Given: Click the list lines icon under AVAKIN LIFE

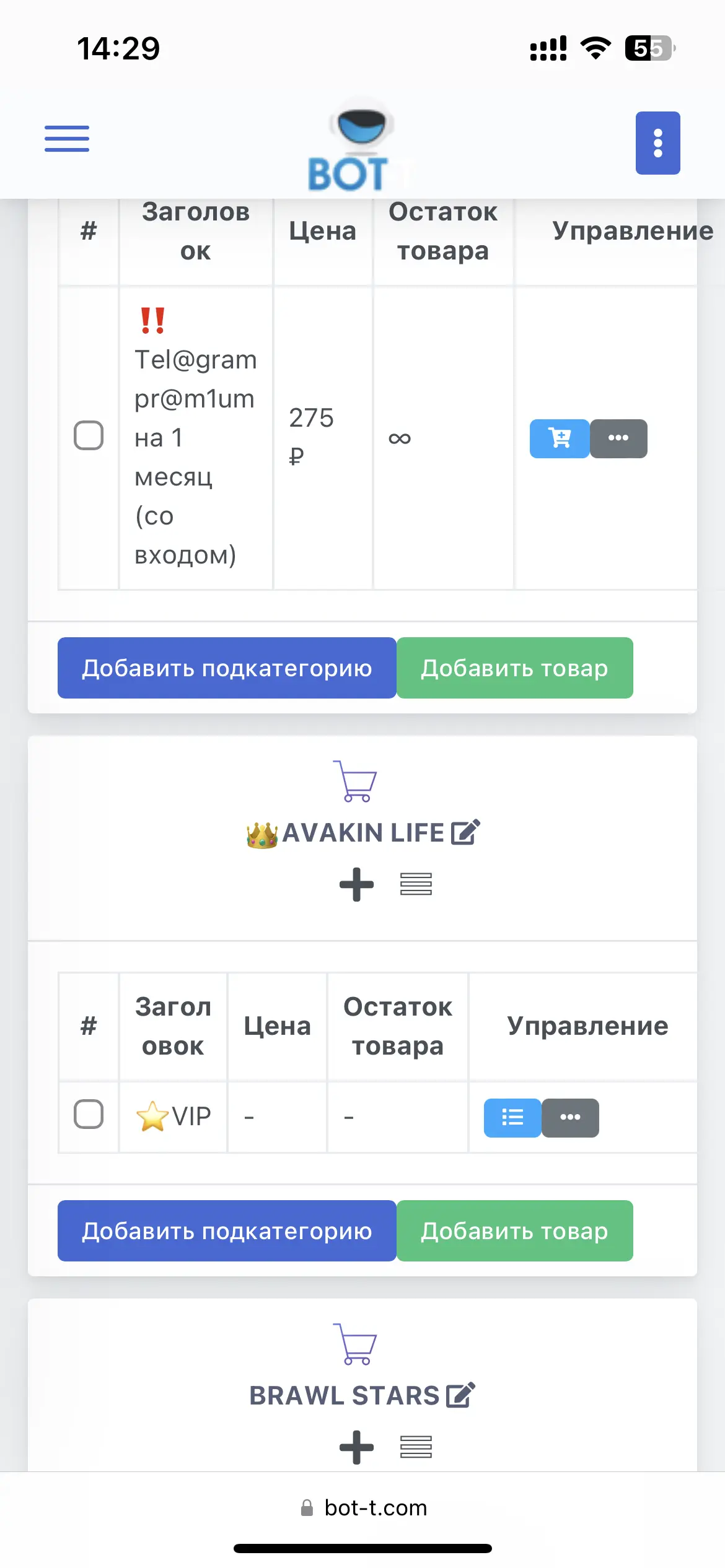Looking at the screenshot, I should (416, 884).
